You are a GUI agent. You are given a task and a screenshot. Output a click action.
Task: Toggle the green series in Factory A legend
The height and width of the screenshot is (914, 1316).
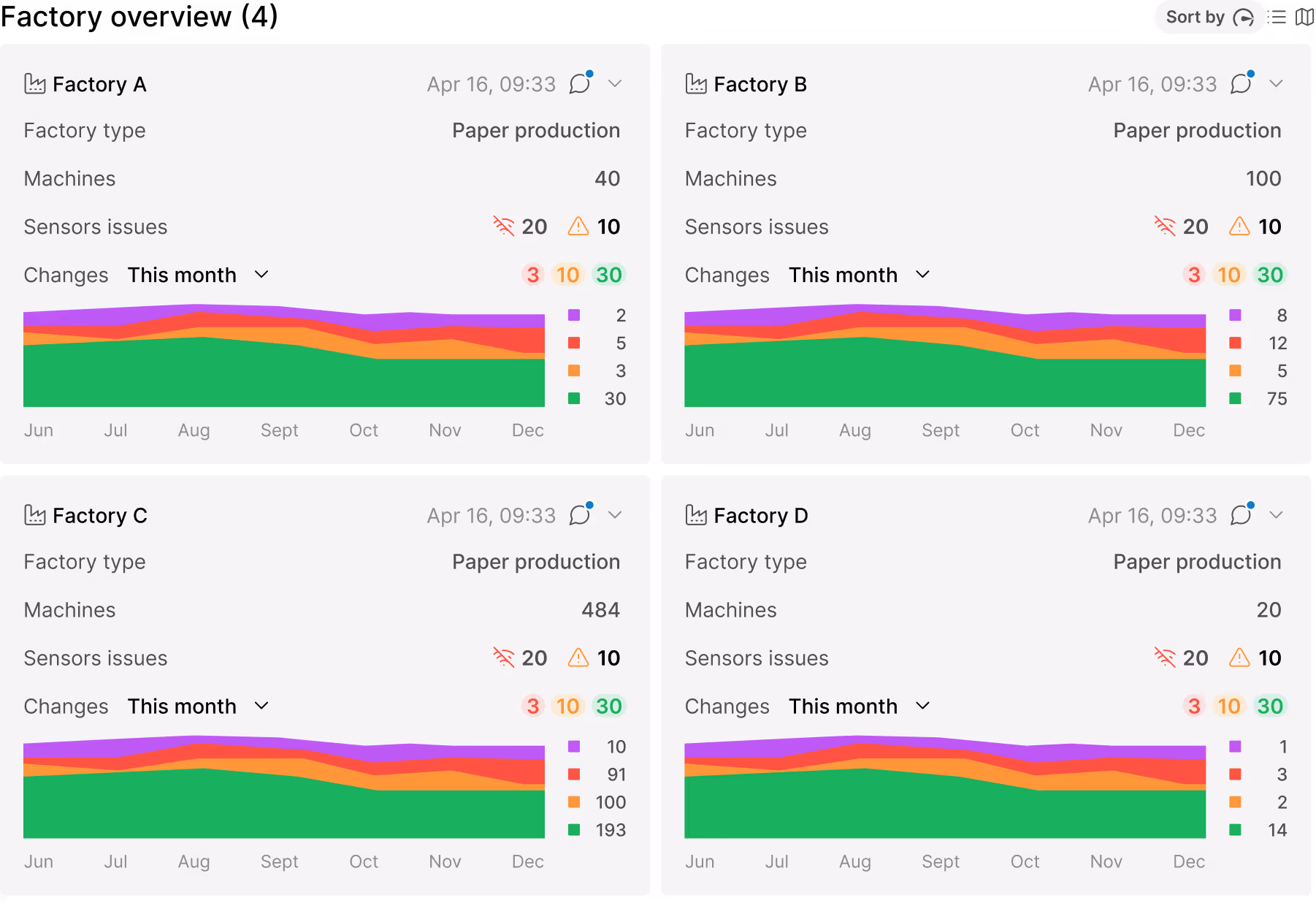575,398
